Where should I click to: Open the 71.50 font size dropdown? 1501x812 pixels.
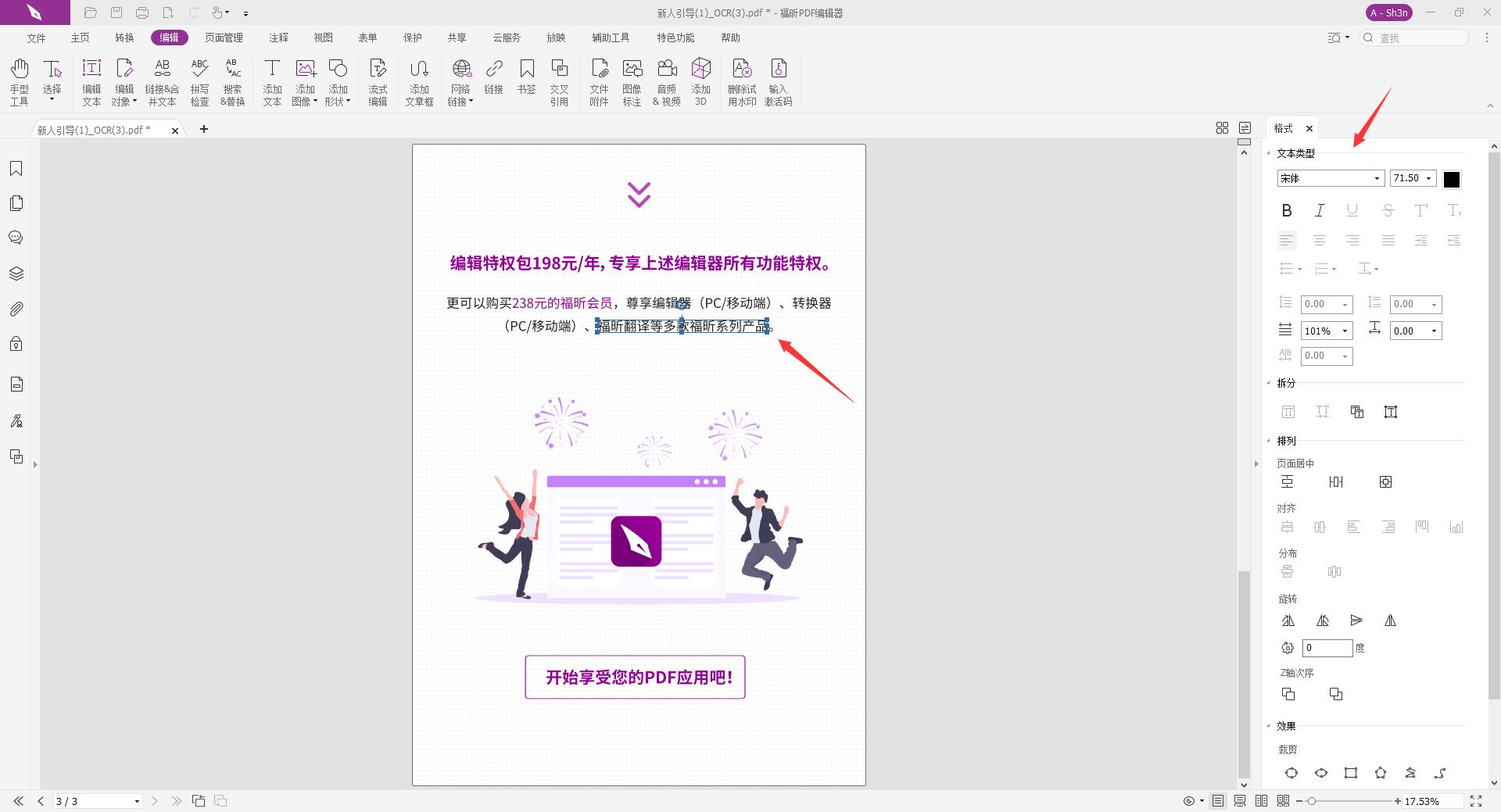point(1429,178)
